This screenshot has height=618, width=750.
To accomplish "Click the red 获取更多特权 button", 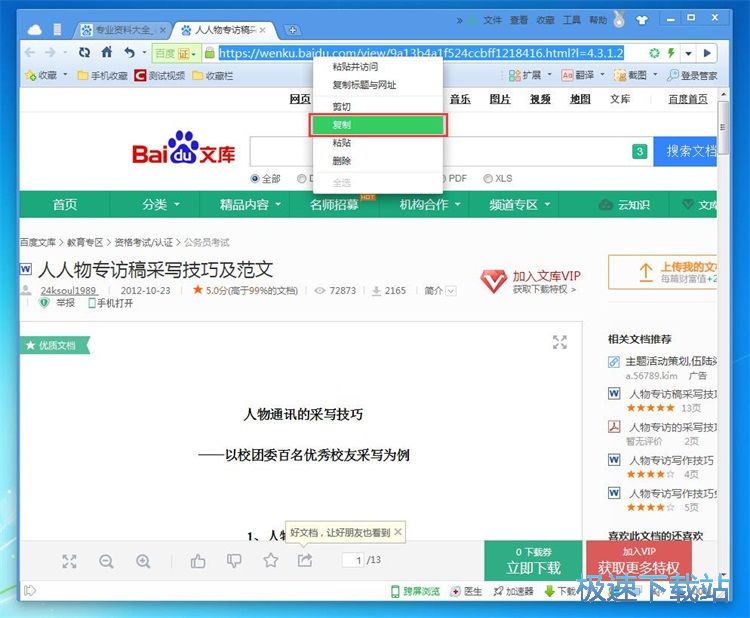I will (x=639, y=561).
